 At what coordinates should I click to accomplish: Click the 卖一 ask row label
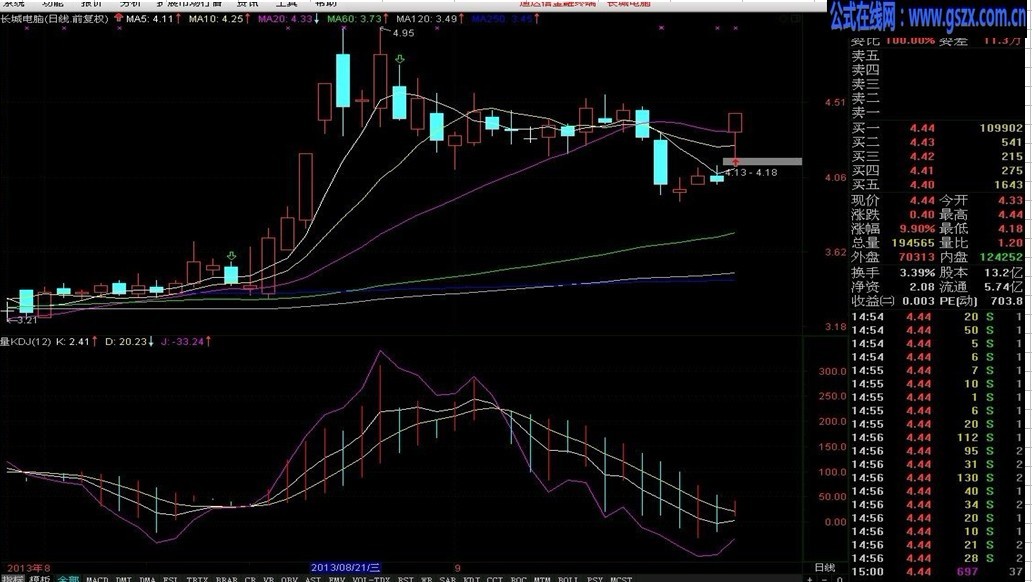tap(865, 113)
